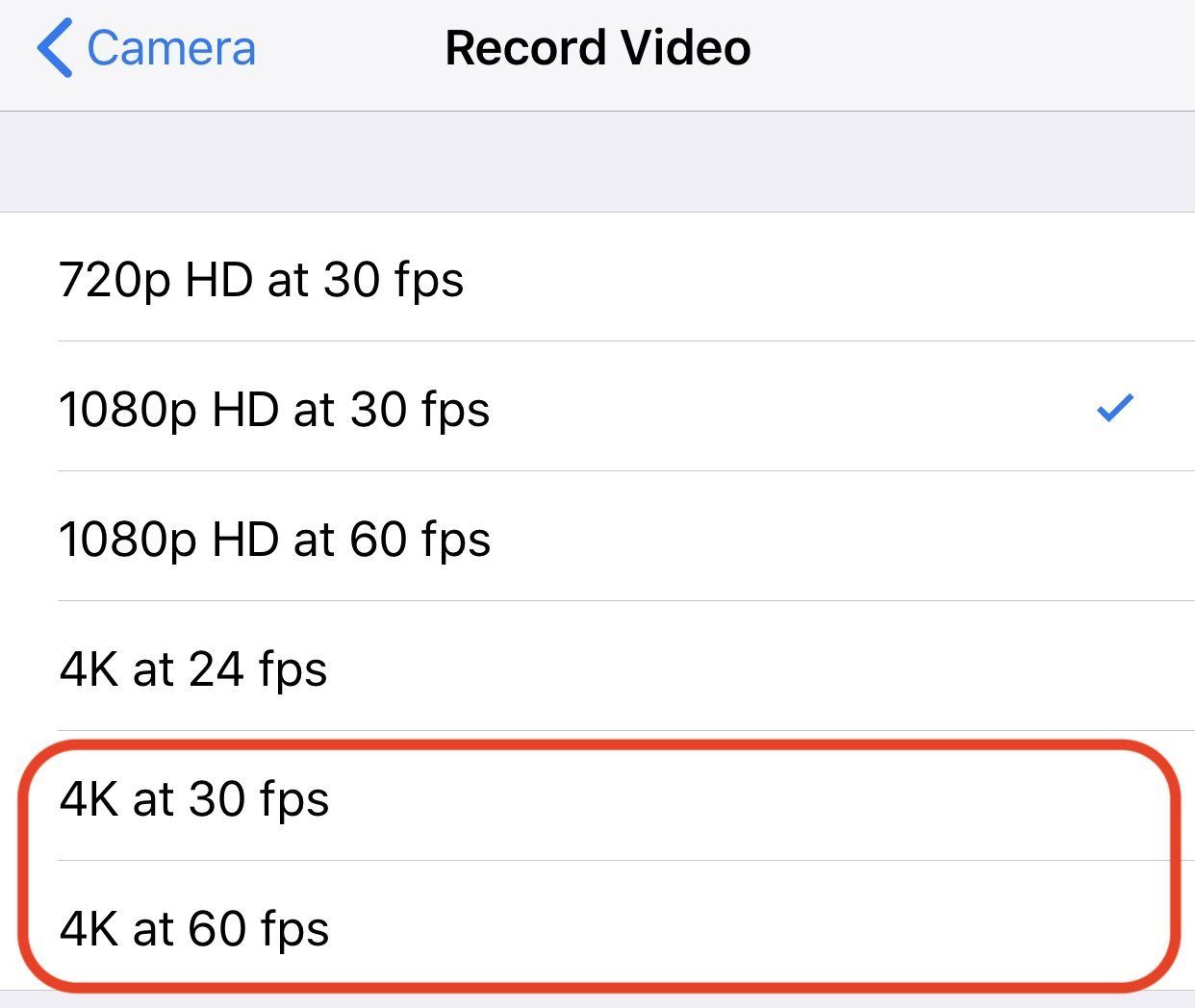Click the middle of the 1080p 30 fps row
The image size is (1195, 1008).
(597, 407)
